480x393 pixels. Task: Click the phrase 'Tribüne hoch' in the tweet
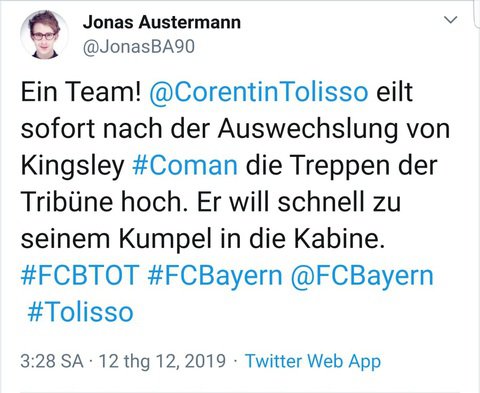(101, 202)
